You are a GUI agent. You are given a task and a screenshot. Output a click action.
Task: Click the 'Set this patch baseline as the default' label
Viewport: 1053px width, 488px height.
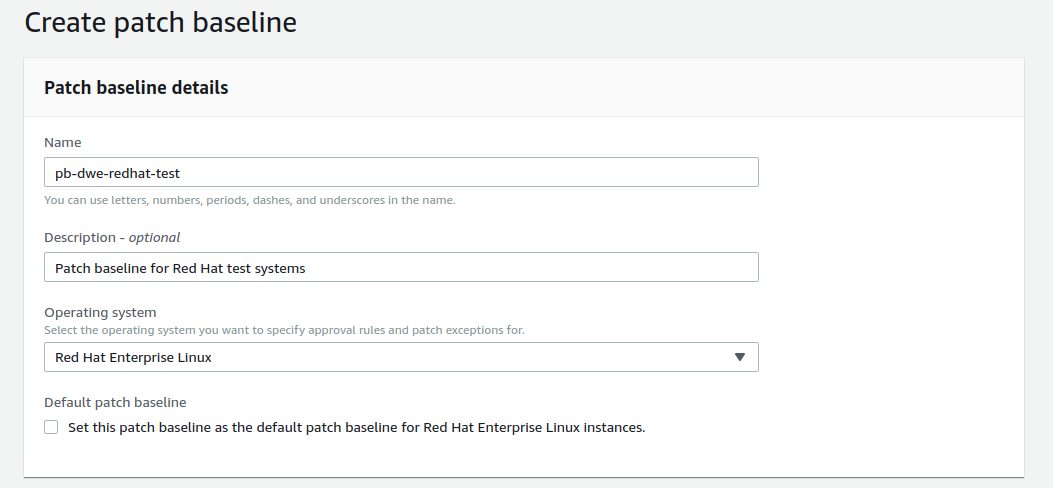tap(357, 428)
